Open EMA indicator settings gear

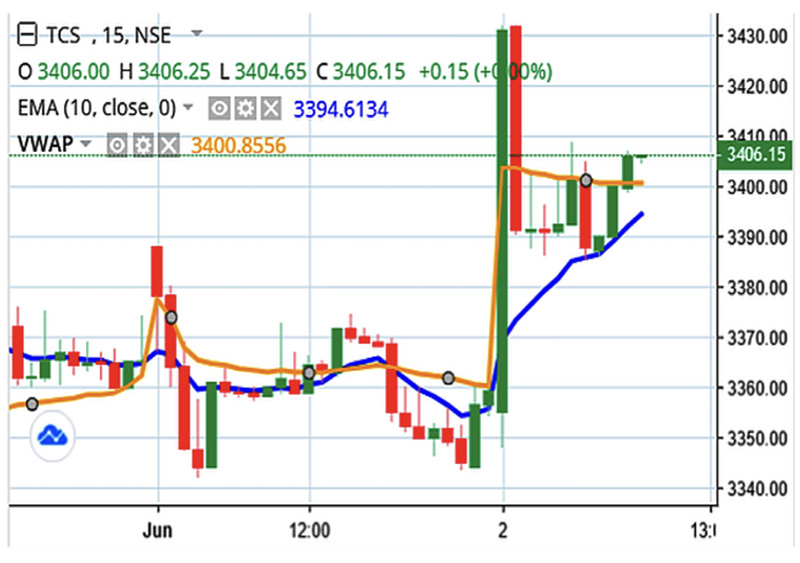point(244,108)
